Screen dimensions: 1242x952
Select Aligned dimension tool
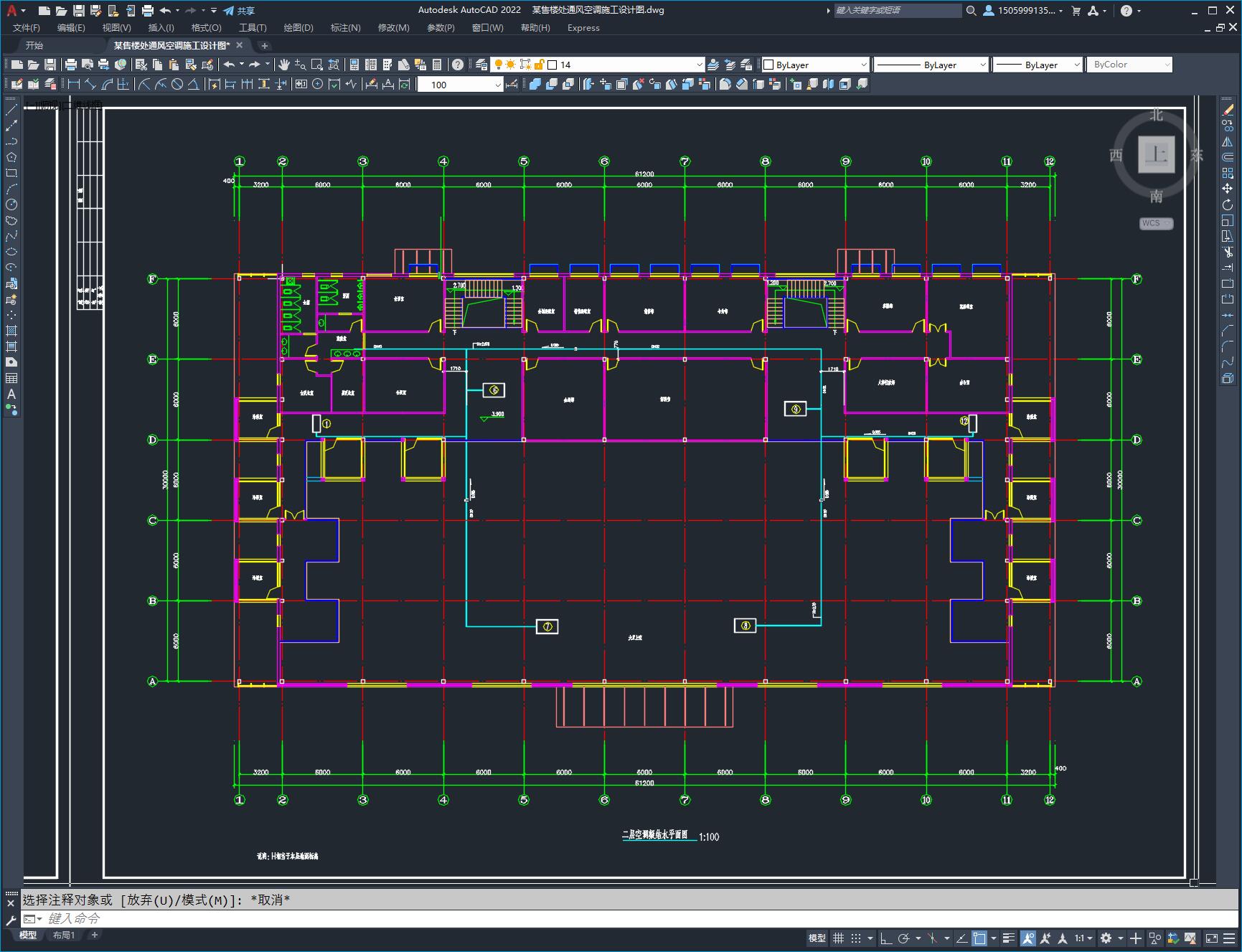90,84
